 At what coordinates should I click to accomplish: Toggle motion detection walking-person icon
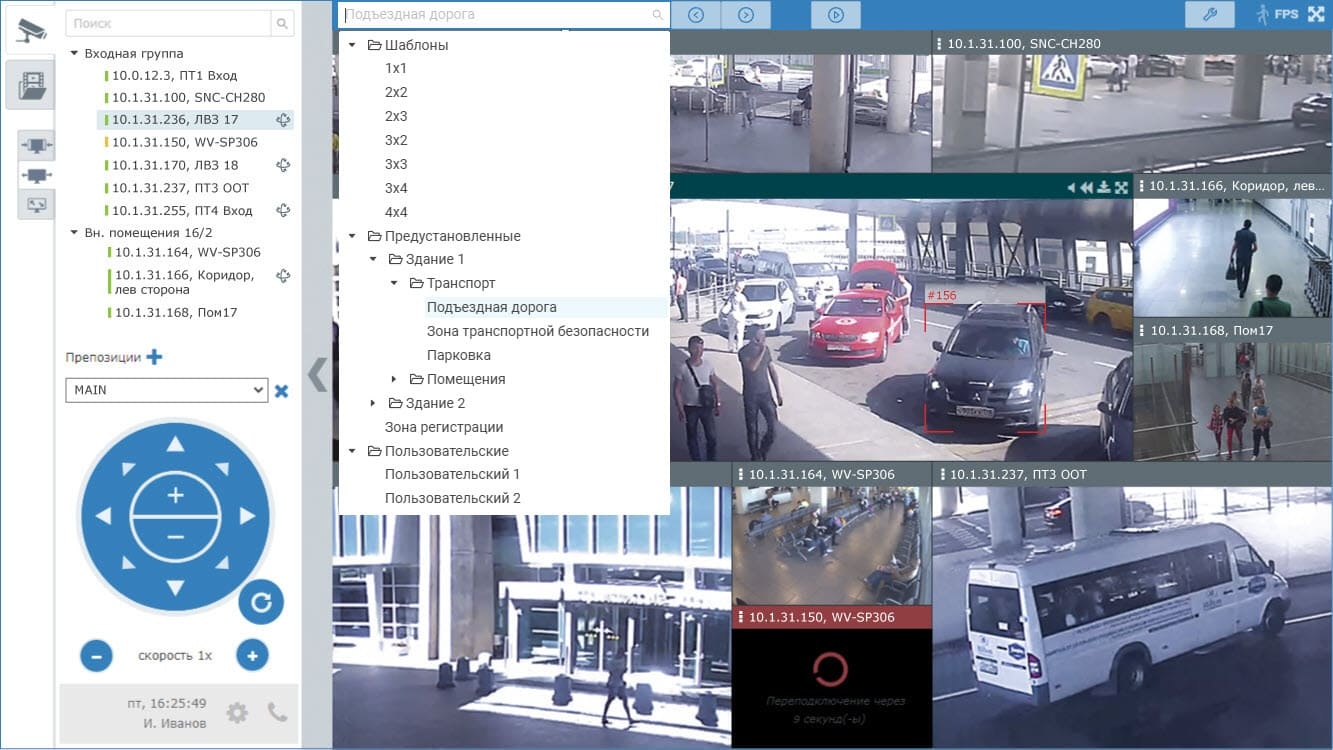coord(1261,15)
